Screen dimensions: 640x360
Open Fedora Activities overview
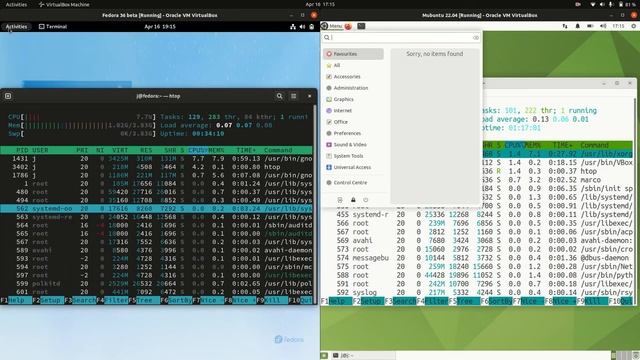[16, 27]
